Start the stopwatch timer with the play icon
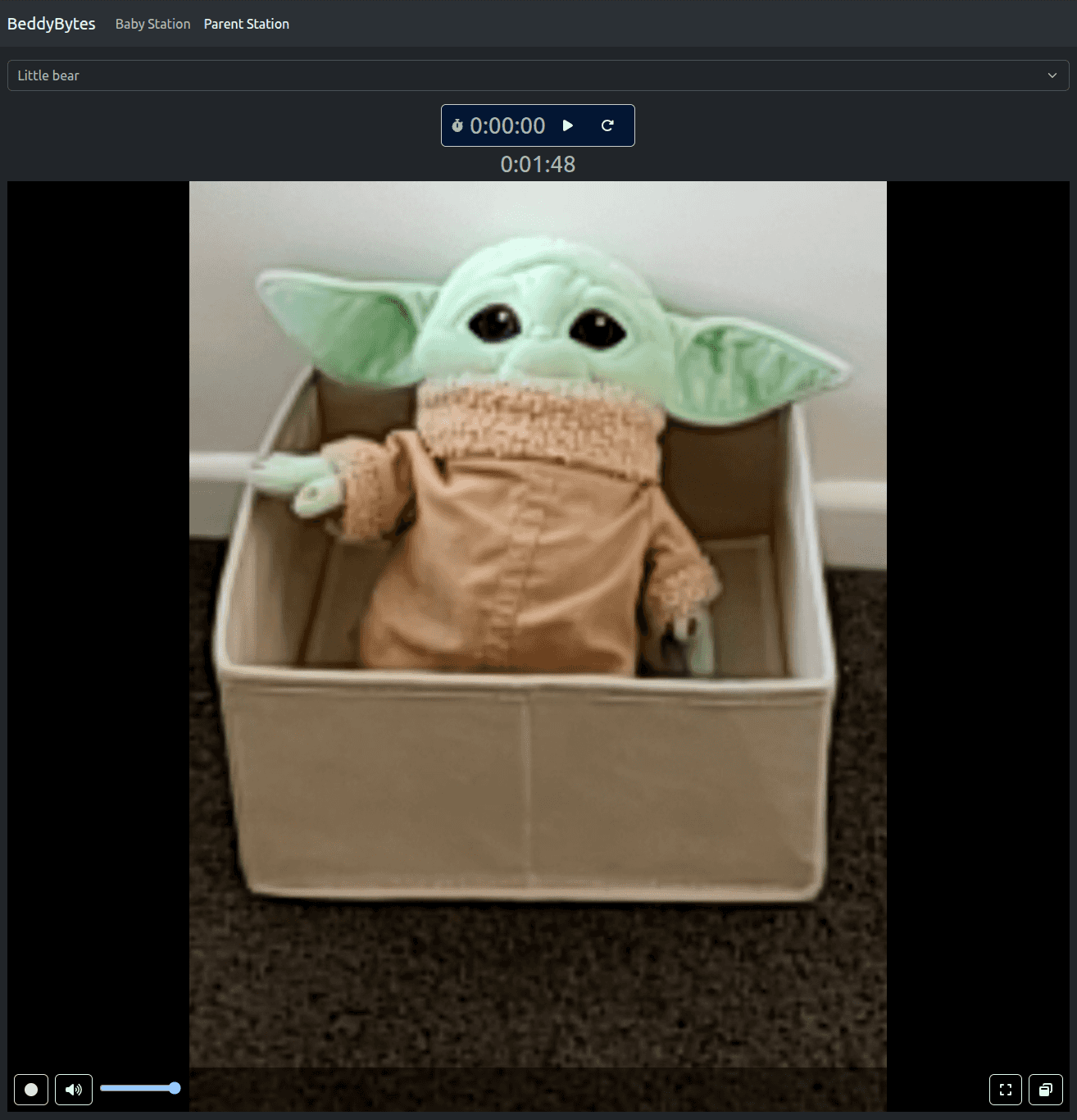The height and width of the screenshot is (1120, 1077). 568,125
